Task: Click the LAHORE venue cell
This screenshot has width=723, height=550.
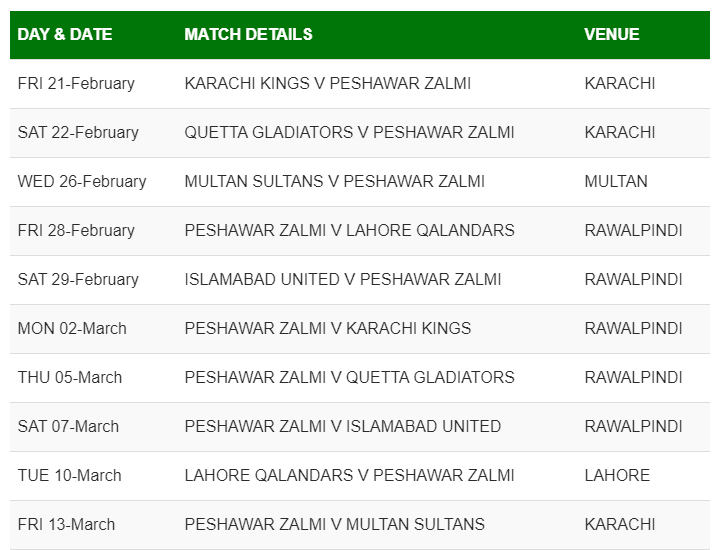Action: [617, 475]
